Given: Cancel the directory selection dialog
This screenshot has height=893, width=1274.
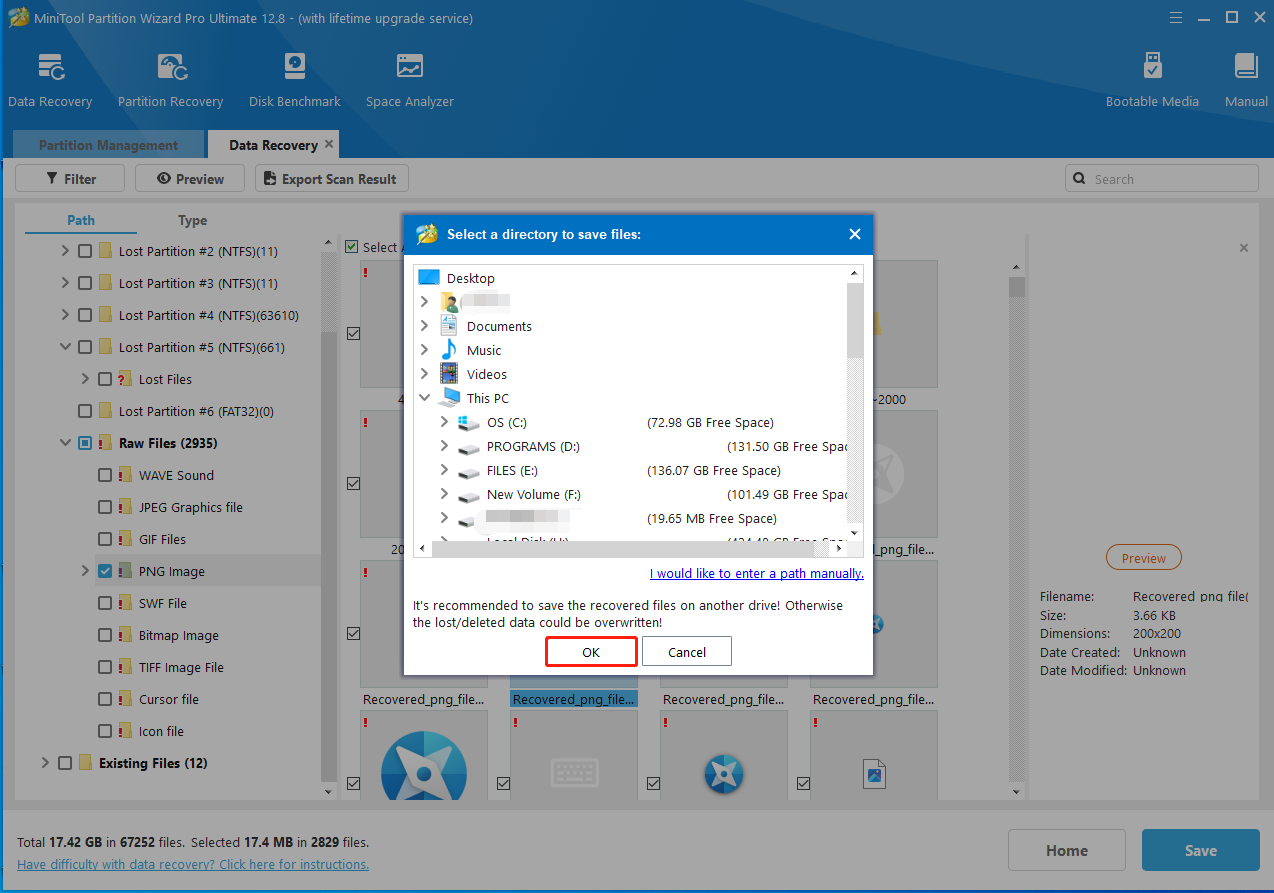Looking at the screenshot, I should [687, 652].
